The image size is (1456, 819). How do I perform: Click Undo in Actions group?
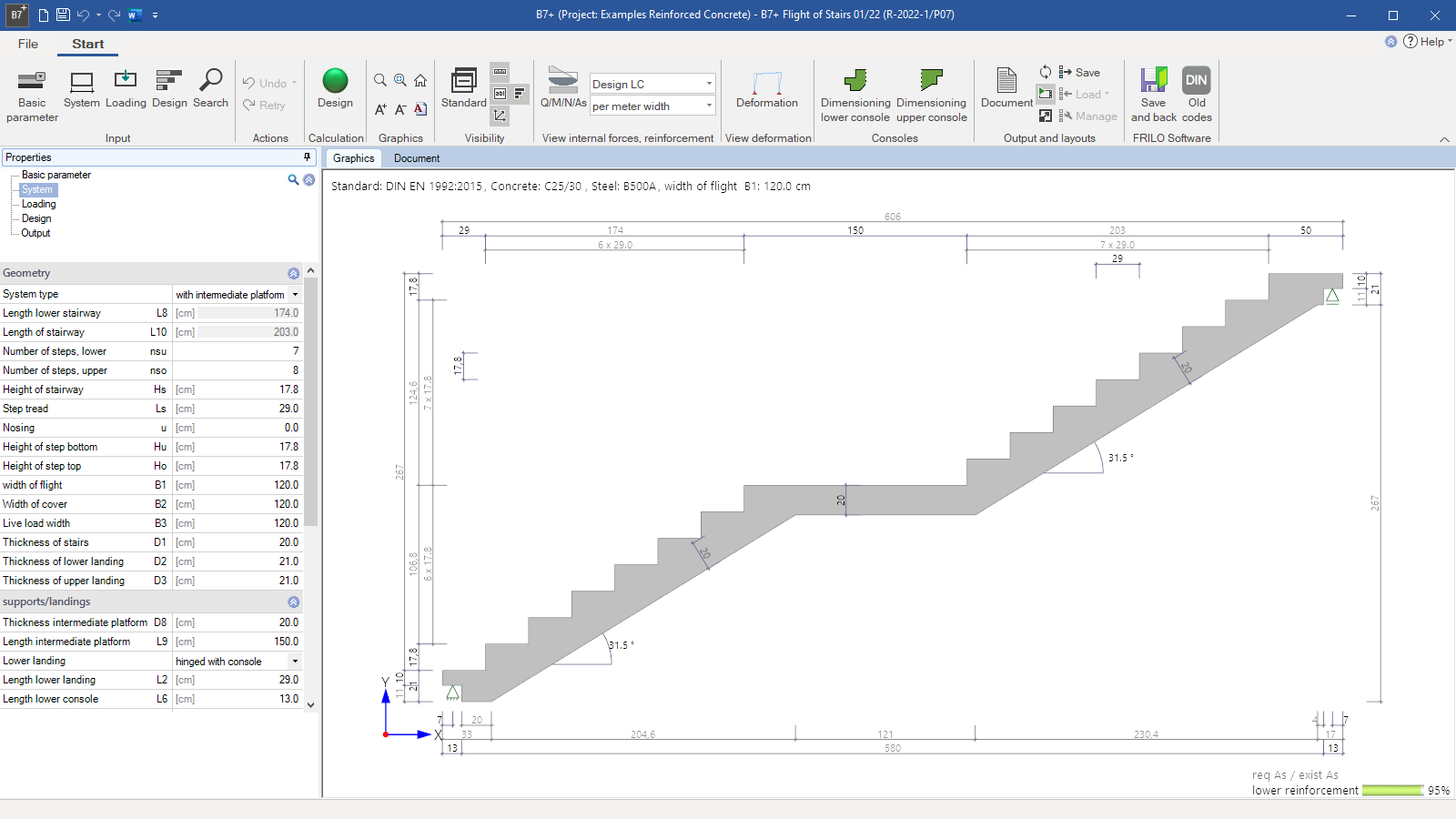click(265, 83)
